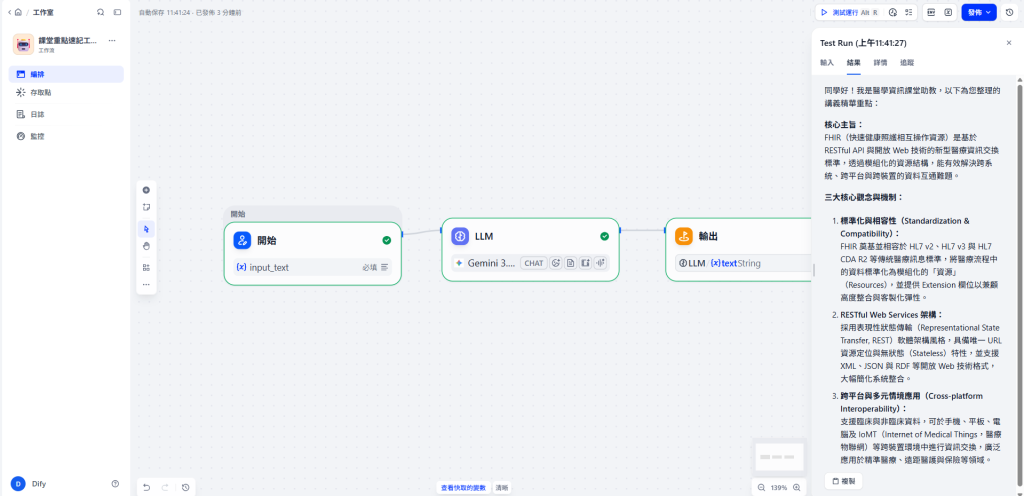Click green checkmark on 開始 node
1024x496 pixels.
(387, 240)
